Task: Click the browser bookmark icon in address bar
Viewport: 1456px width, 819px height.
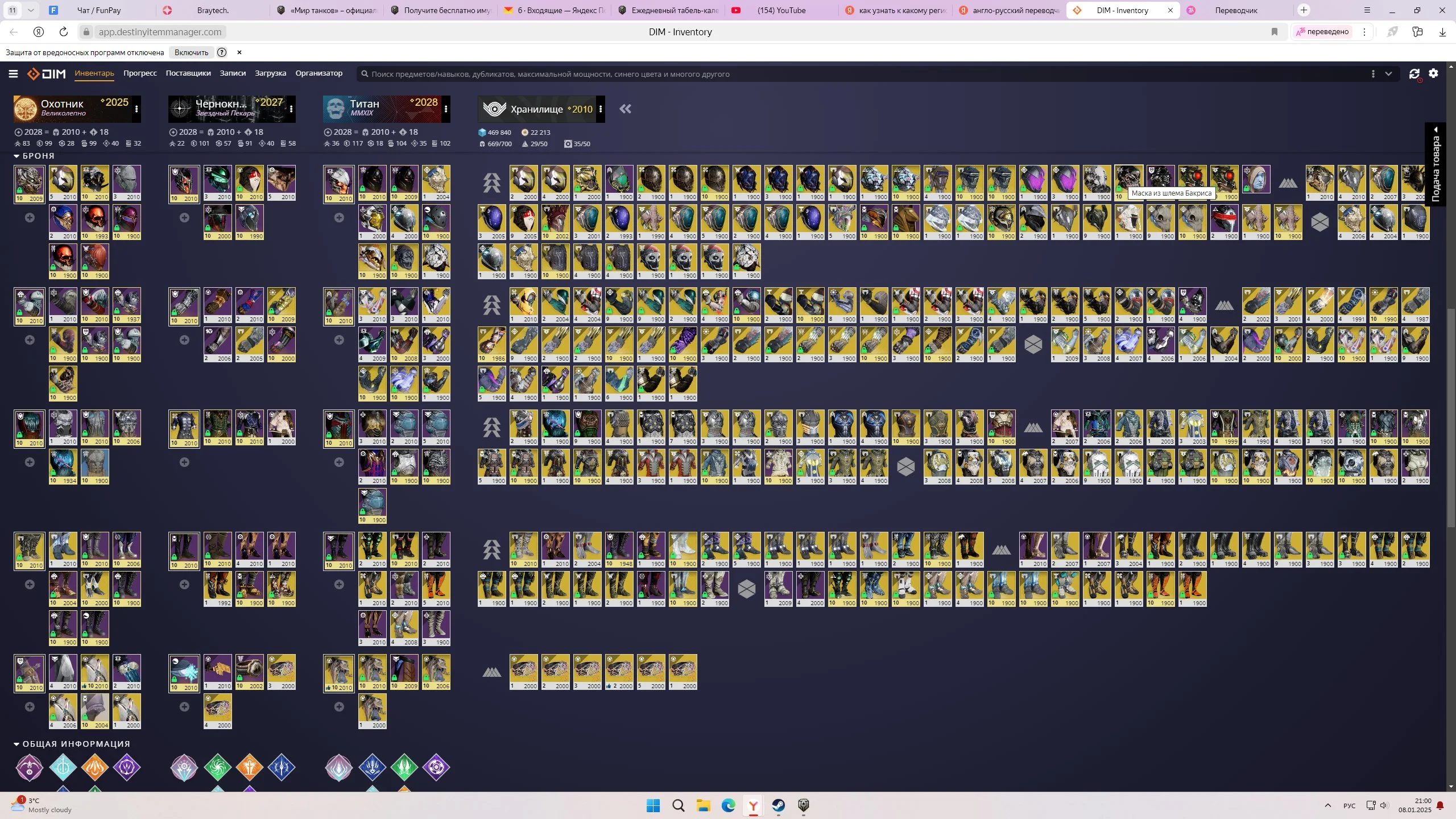Action: coord(1275,32)
